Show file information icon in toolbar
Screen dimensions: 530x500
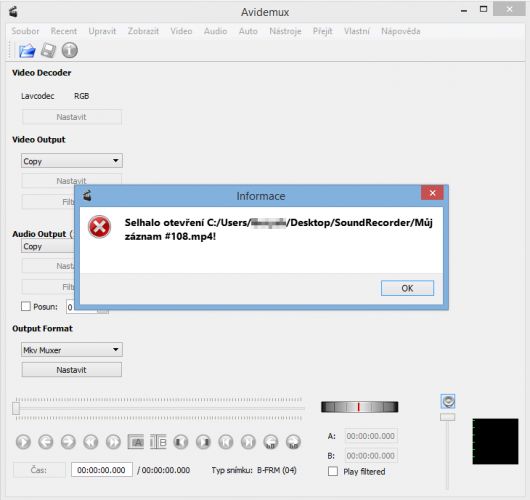click(70, 51)
